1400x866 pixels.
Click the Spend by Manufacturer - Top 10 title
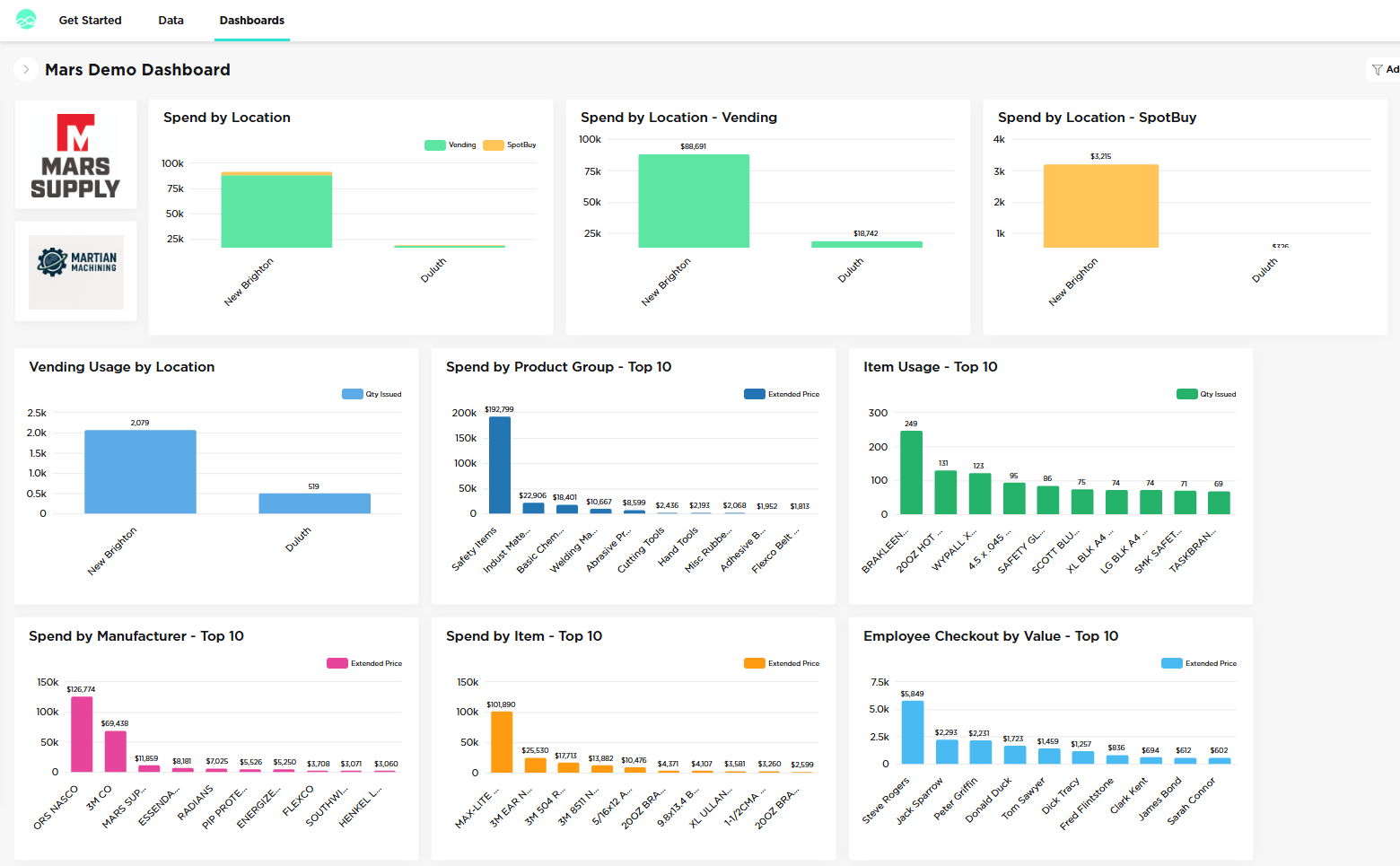(x=136, y=636)
